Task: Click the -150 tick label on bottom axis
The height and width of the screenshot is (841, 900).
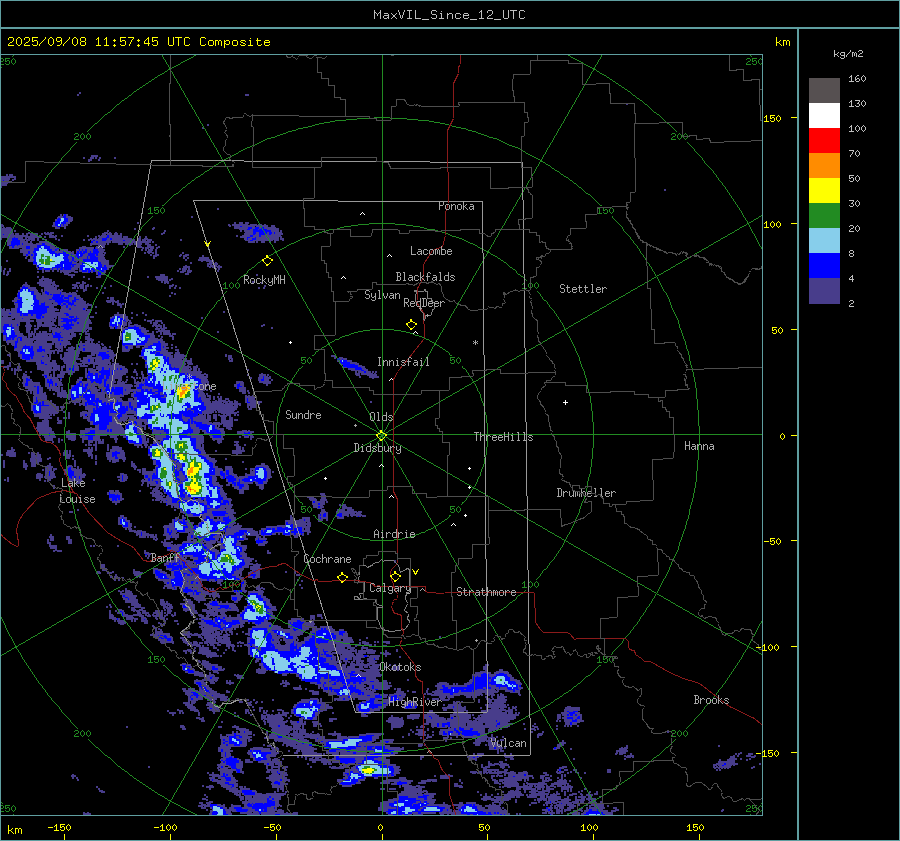Action: tap(59, 827)
